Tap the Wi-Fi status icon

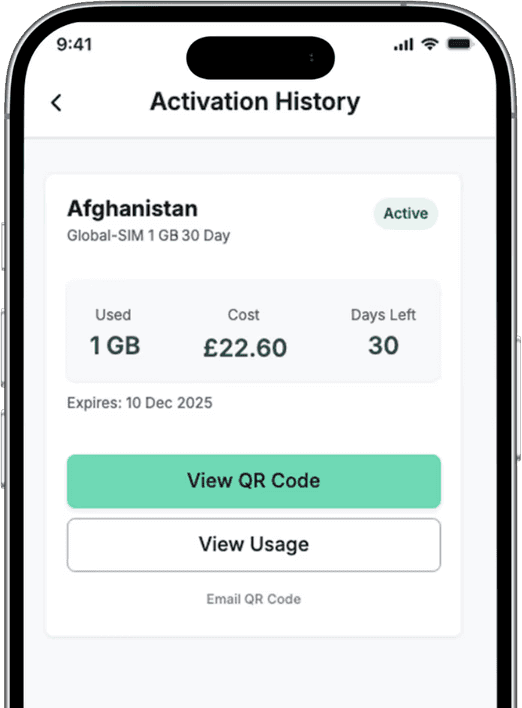click(430, 44)
